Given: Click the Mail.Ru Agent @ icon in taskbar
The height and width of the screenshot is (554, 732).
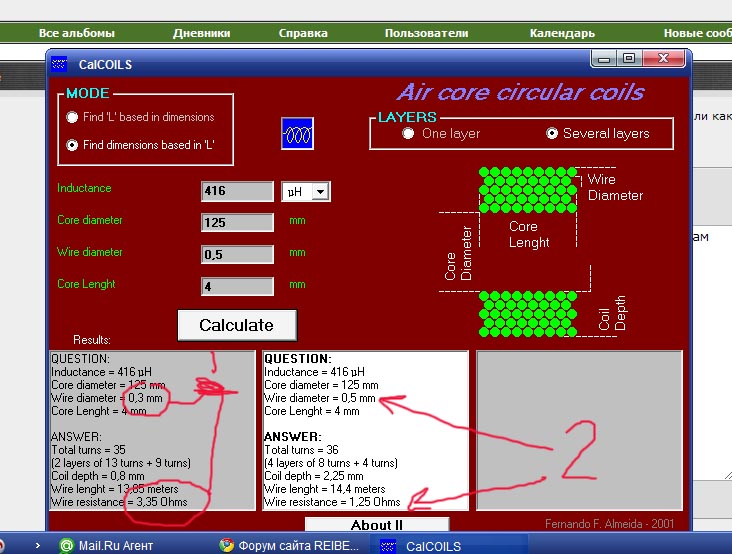Looking at the screenshot, I should (x=67, y=545).
